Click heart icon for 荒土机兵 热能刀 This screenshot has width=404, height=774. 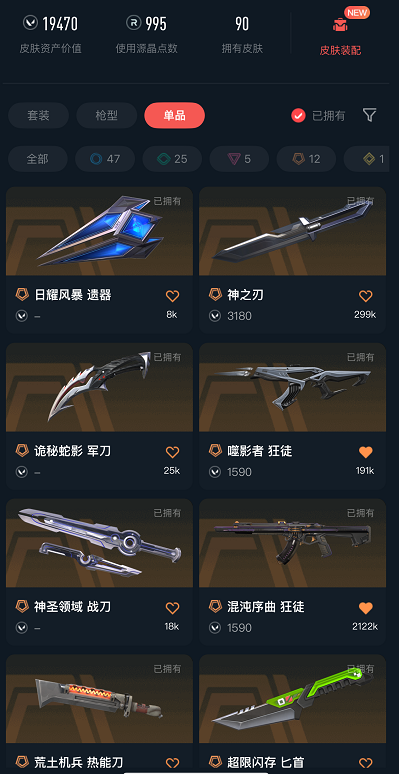tap(172, 763)
